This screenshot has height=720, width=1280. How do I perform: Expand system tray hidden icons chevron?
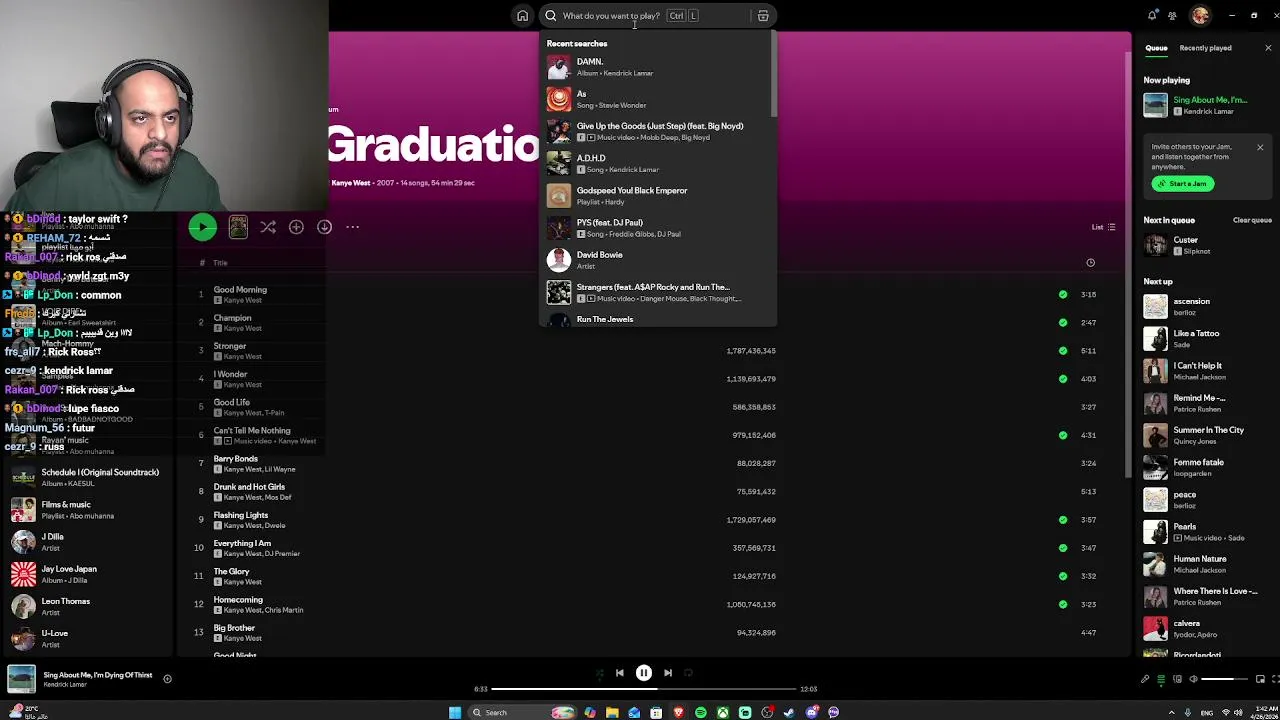1171,712
